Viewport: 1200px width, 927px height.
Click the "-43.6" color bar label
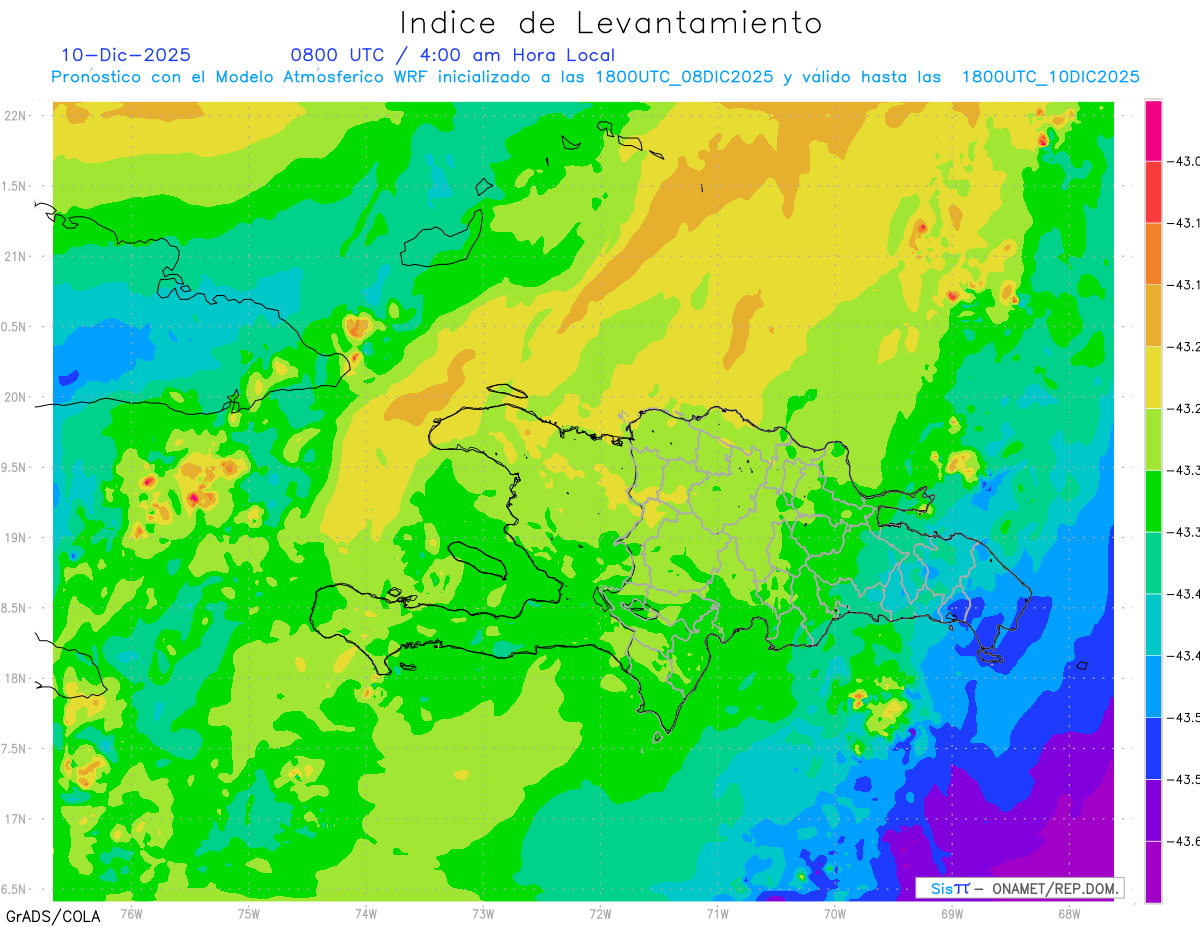[1184, 841]
